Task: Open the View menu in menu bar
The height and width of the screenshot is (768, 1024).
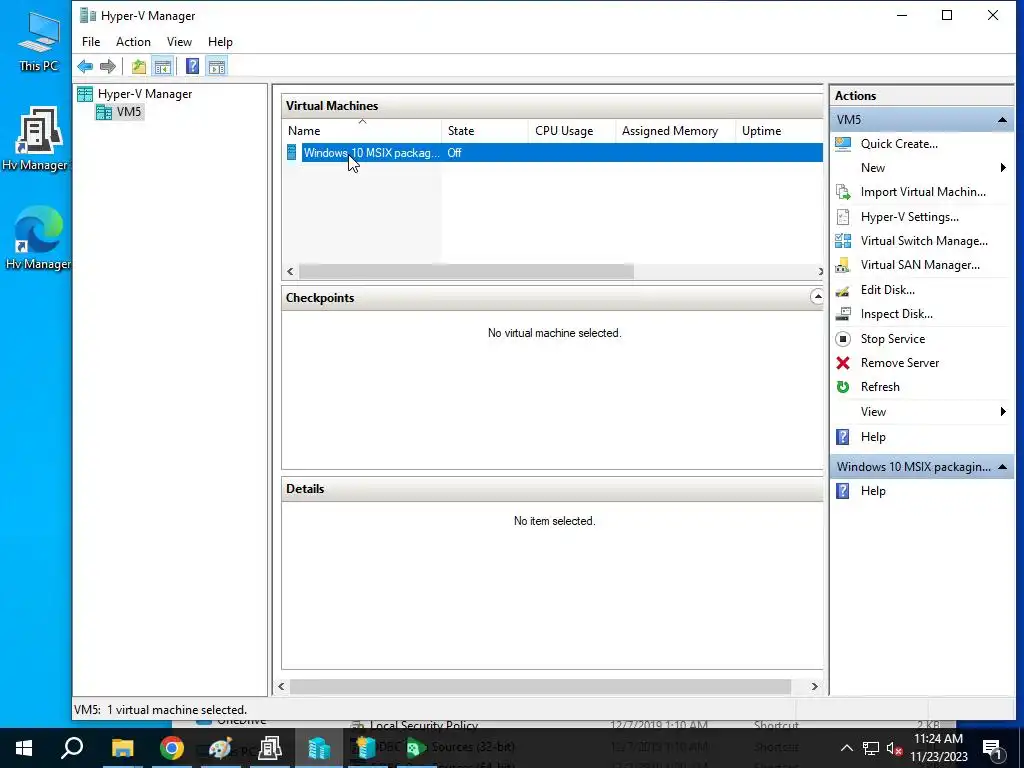Action: [x=179, y=42]
